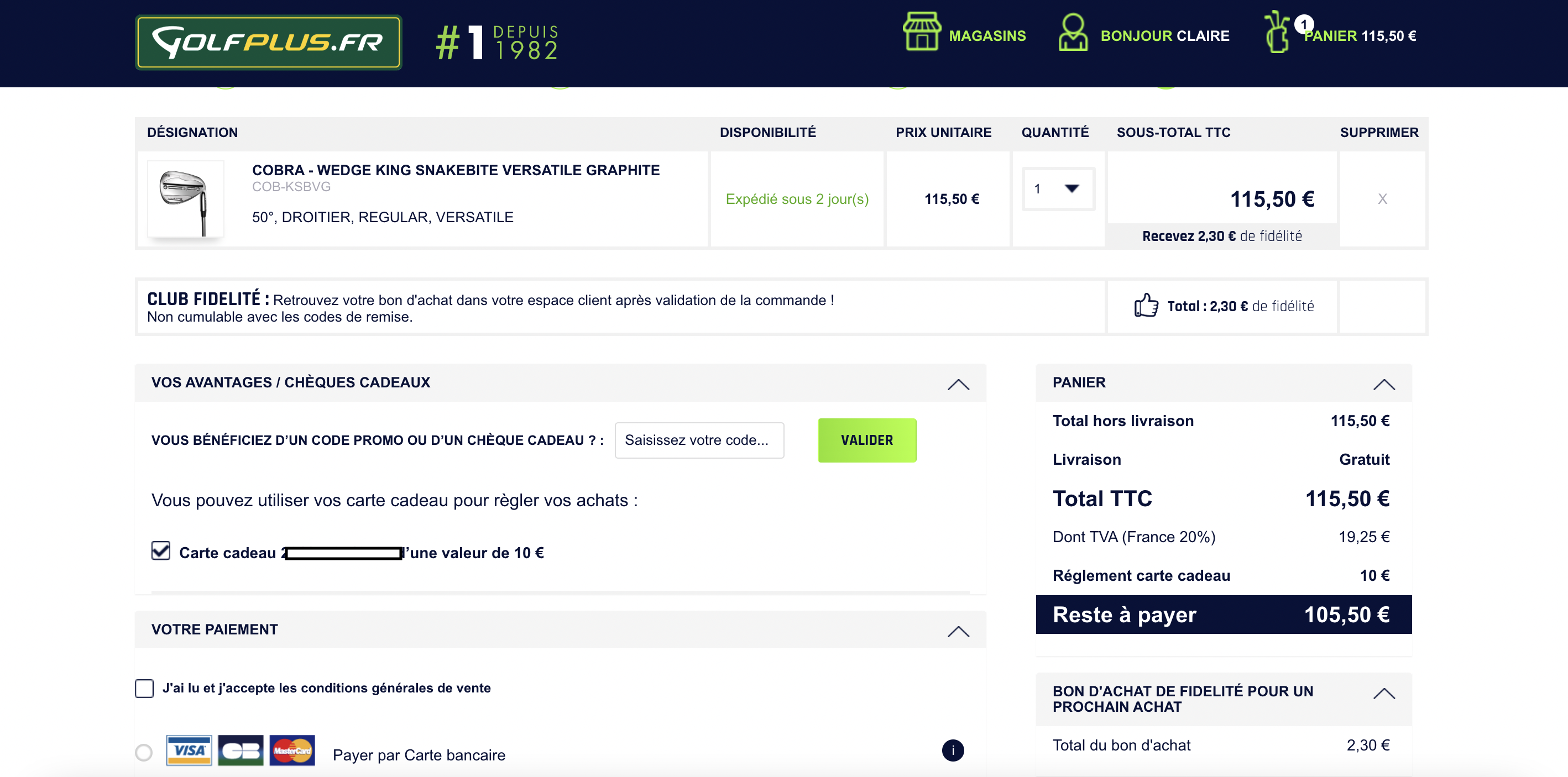Click the Dont TVA 19,25 € value
1568x777 pixels.
click(1363, 537)
